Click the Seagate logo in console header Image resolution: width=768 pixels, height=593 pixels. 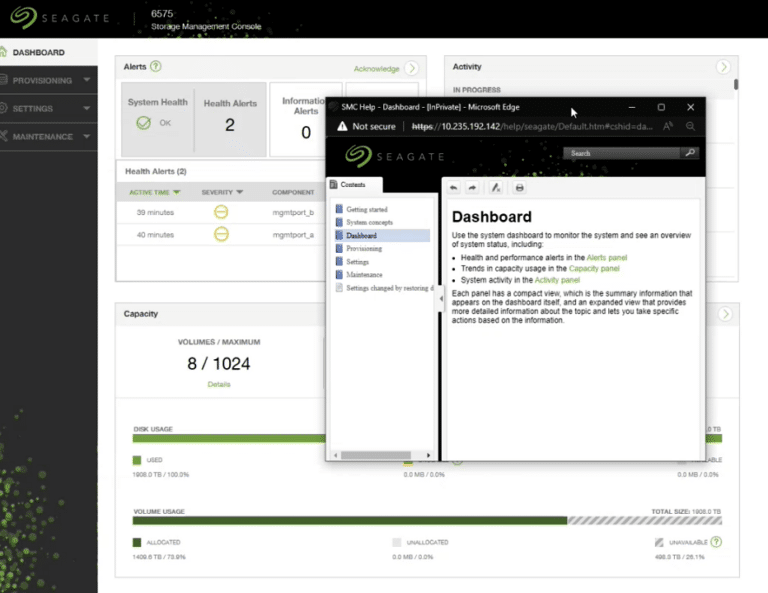(x=60, y=18)
